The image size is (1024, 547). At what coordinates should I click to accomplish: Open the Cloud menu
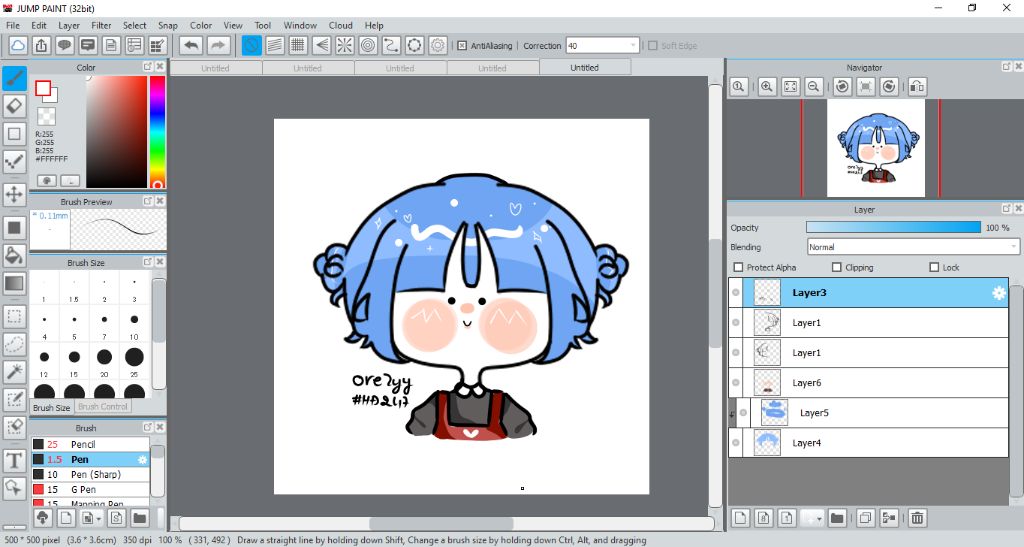click(x=340, y=25)
